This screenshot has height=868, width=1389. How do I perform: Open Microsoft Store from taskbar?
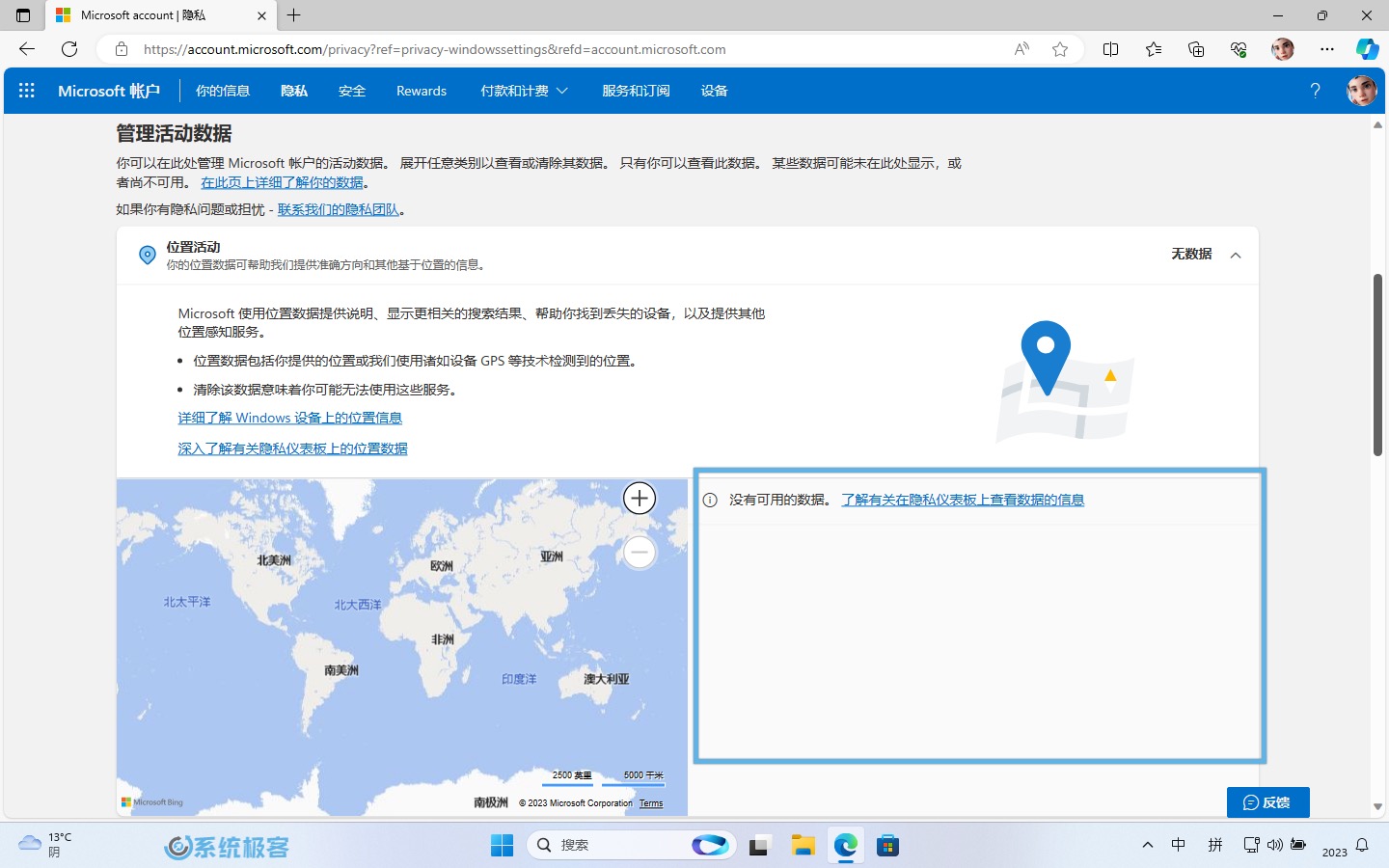tap(887, 846)
